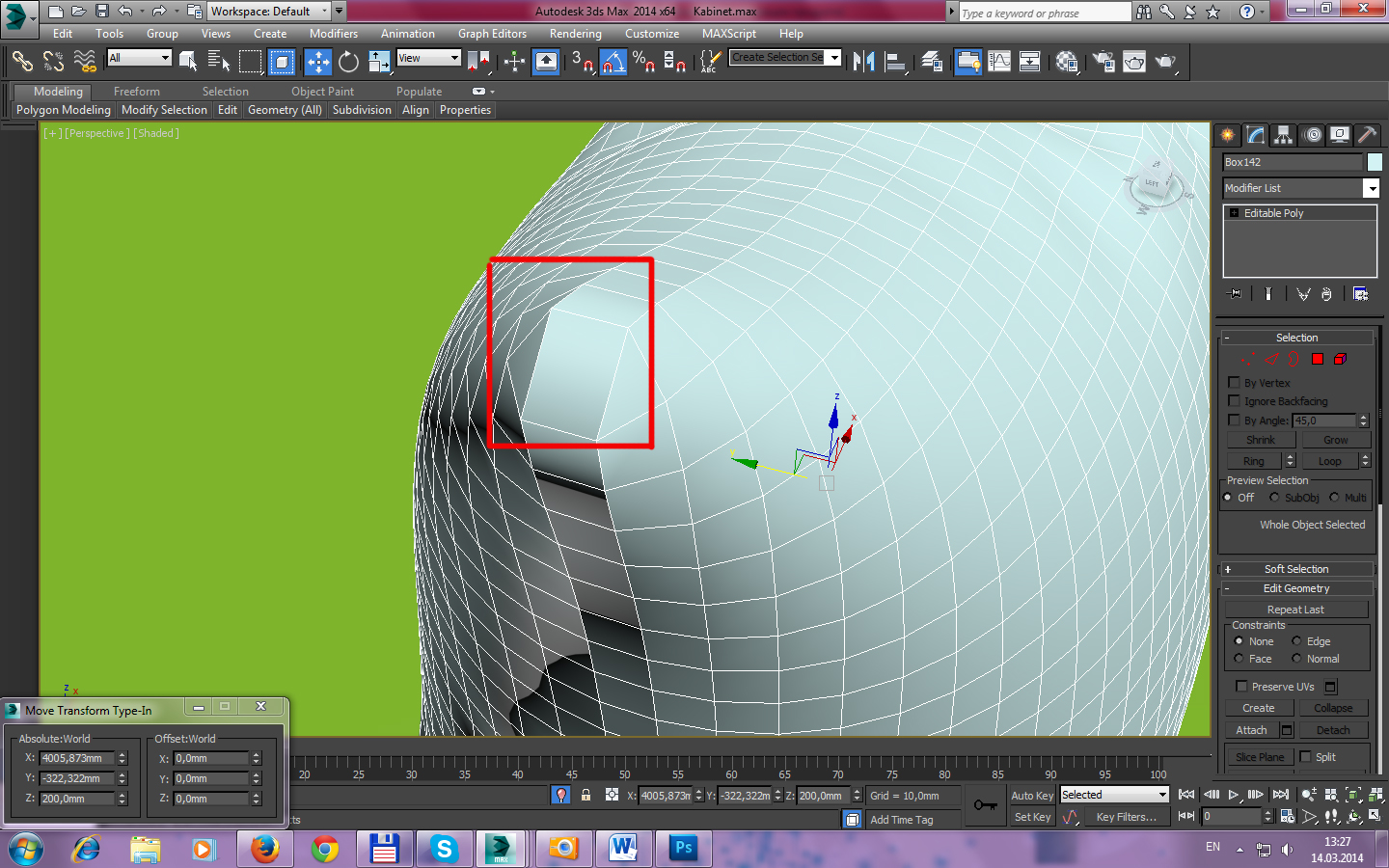The width and height of the screenshot is (1389, 868).
Task: Click Configure Modifier Sets icon
Action: tap(1360, 294)
